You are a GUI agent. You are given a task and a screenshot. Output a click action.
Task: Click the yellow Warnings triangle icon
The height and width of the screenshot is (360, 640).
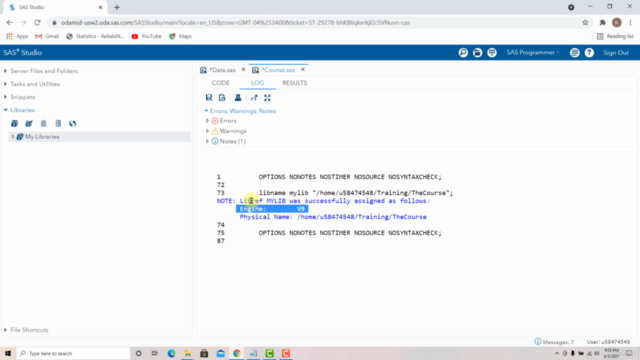(215, 131)
